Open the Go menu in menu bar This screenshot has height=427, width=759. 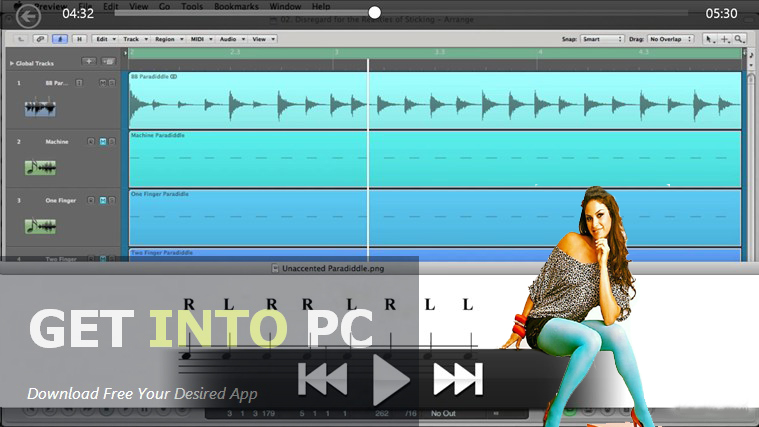coord(165,6)
